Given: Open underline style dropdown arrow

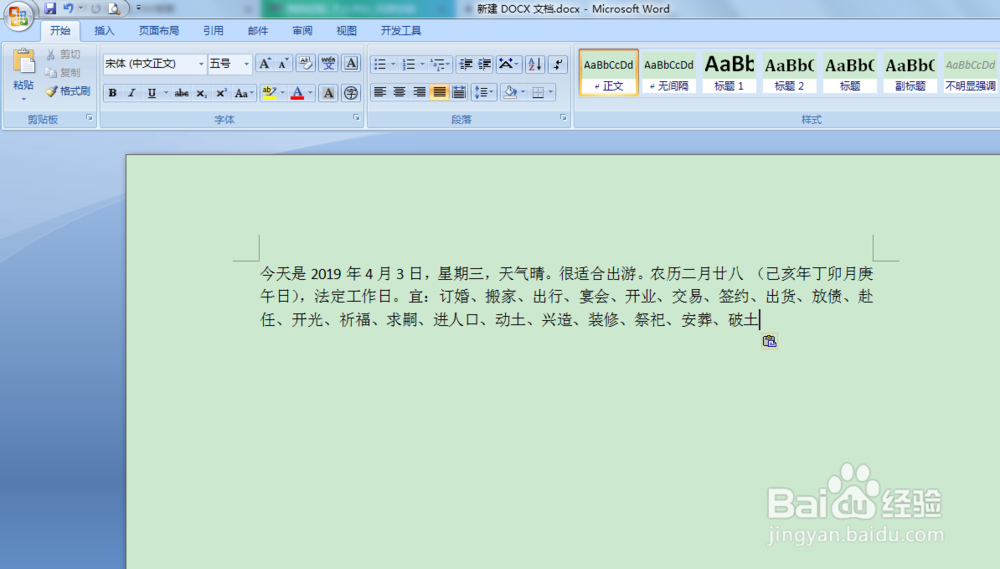Looking at the screenshot, I should click(x=166, y=93).
